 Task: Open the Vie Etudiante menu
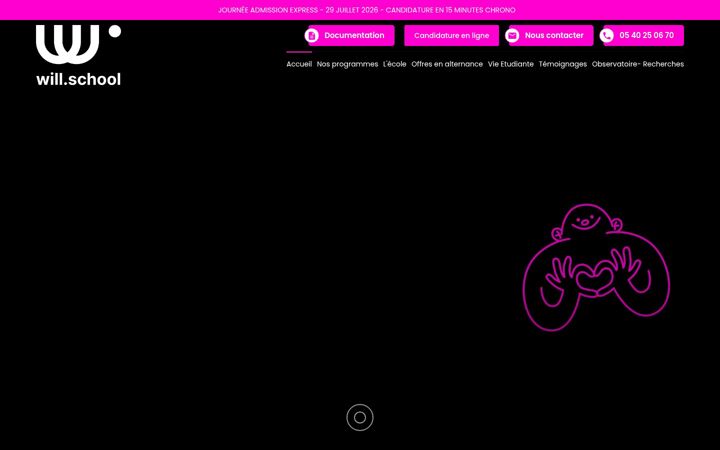pyautogui.click(x=511, y=64)
